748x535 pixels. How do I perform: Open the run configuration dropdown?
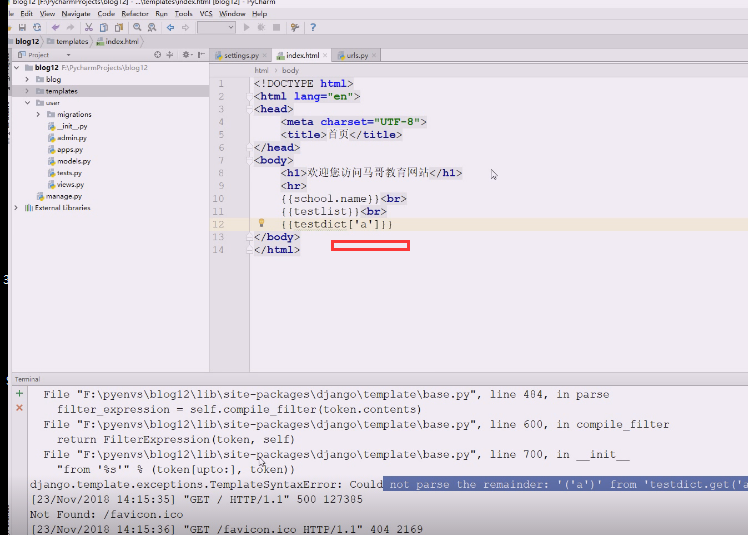216,28
